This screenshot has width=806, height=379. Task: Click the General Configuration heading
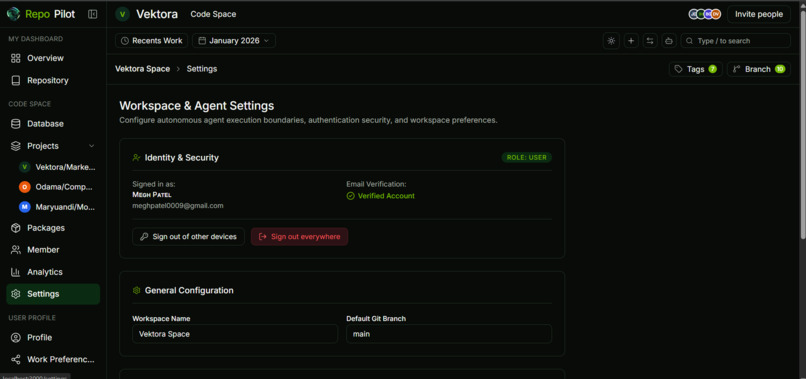pos(189,291)
